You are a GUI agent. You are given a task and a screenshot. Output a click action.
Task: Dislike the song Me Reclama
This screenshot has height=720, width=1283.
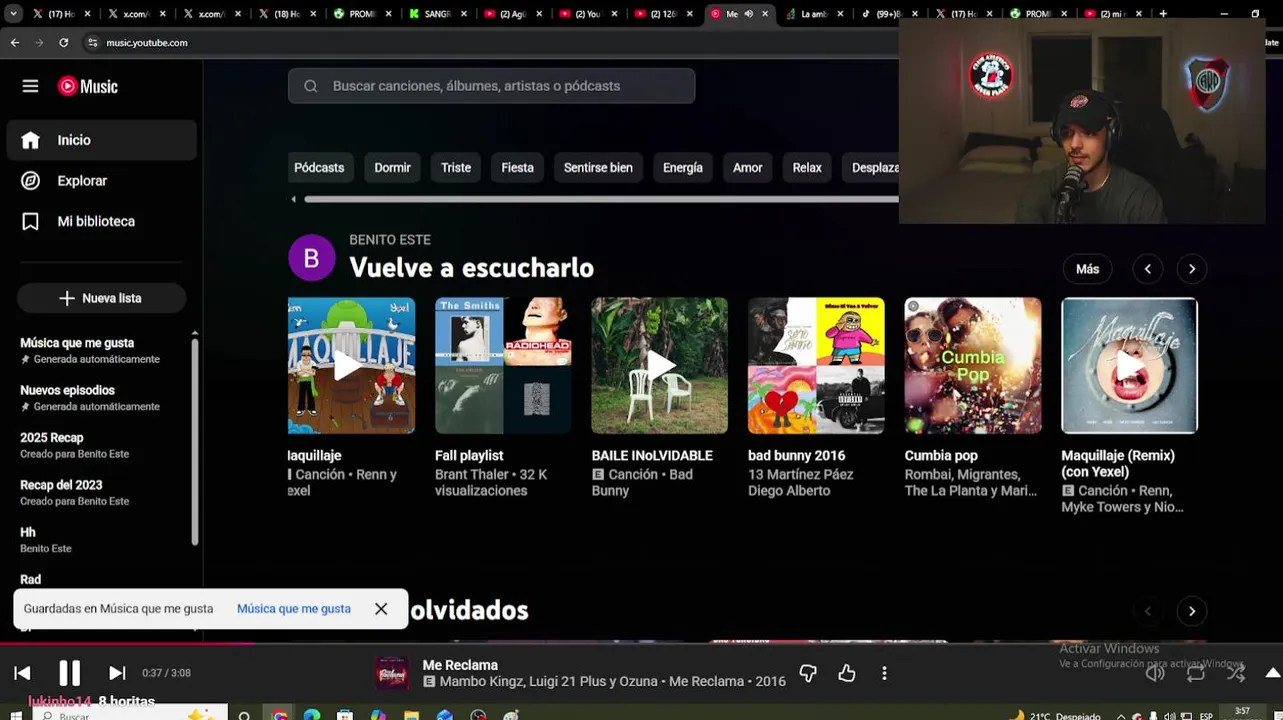pos(808,673)
